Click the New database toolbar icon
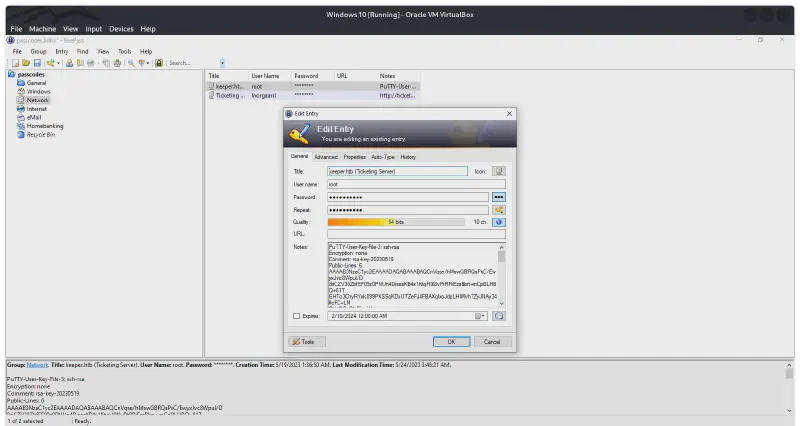This screenshot has height=426, width=800. (13, 63)
